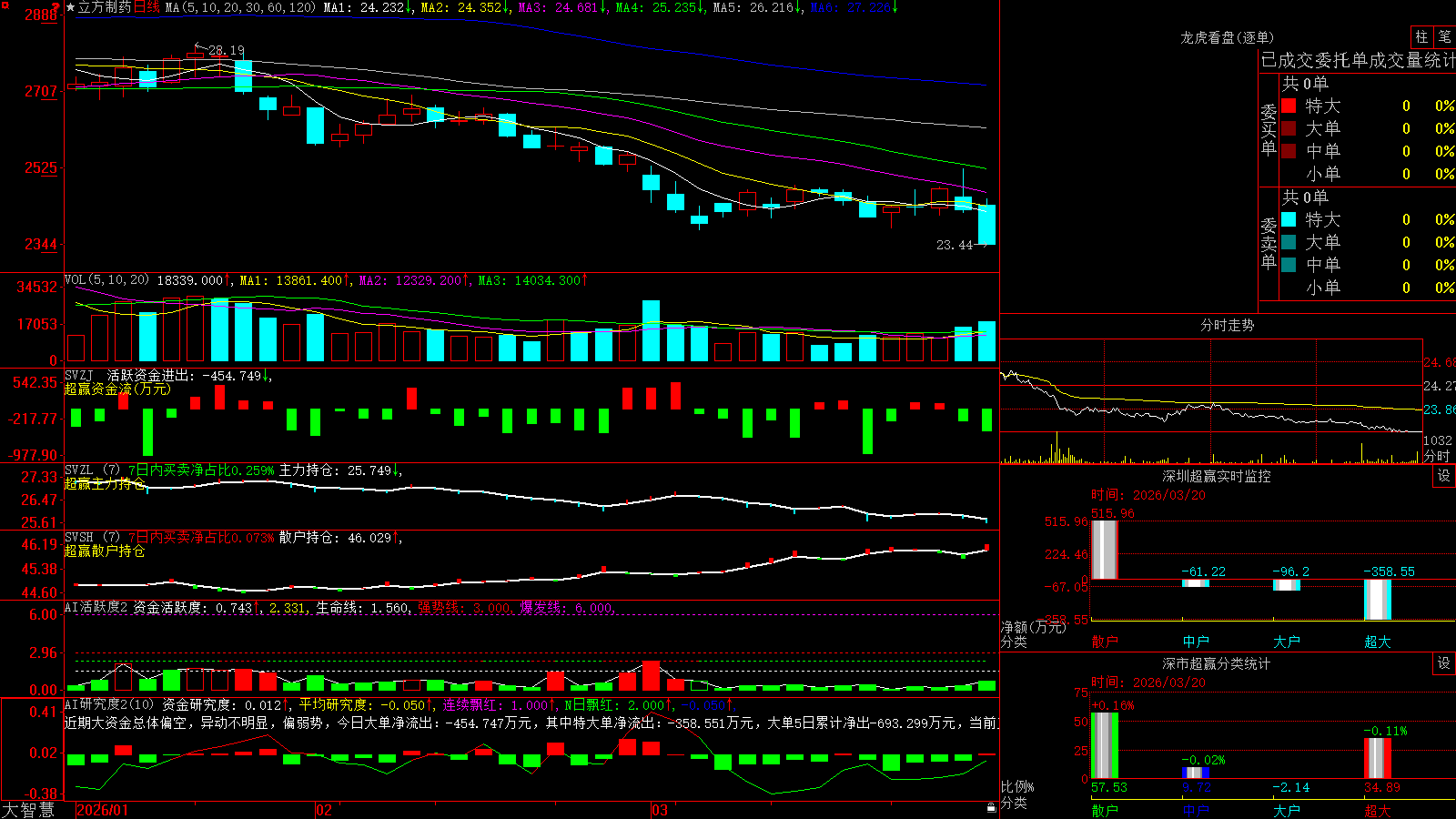The image size is (1456, 819).
Task: Click the SVZL 主力持仓 indicator title
Action: [232, 470]
